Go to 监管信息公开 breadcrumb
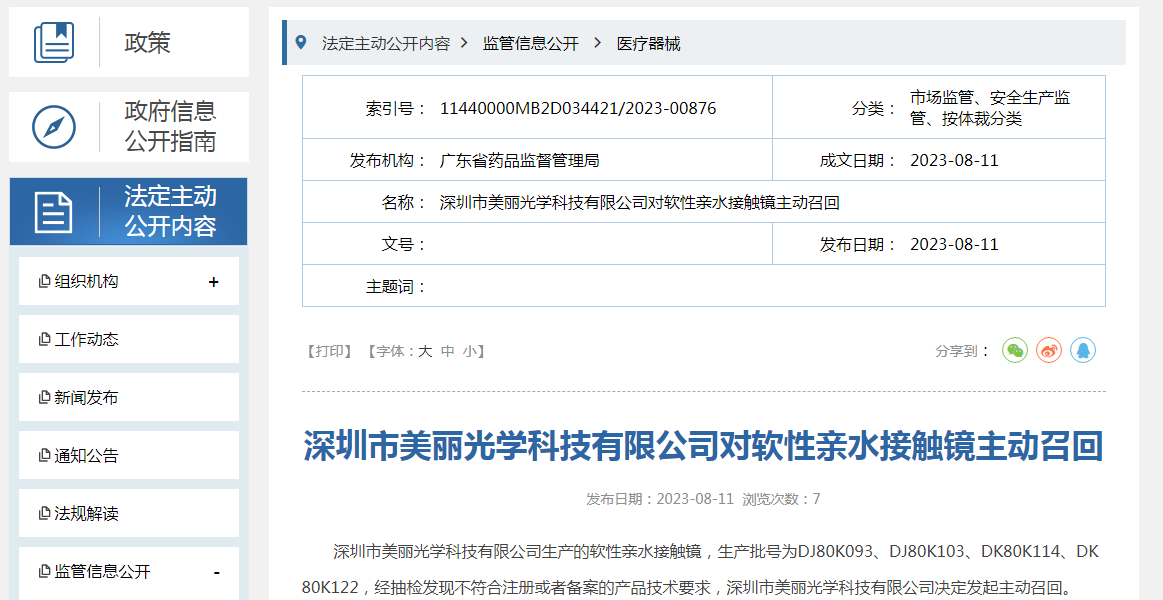 coord(530,43)
